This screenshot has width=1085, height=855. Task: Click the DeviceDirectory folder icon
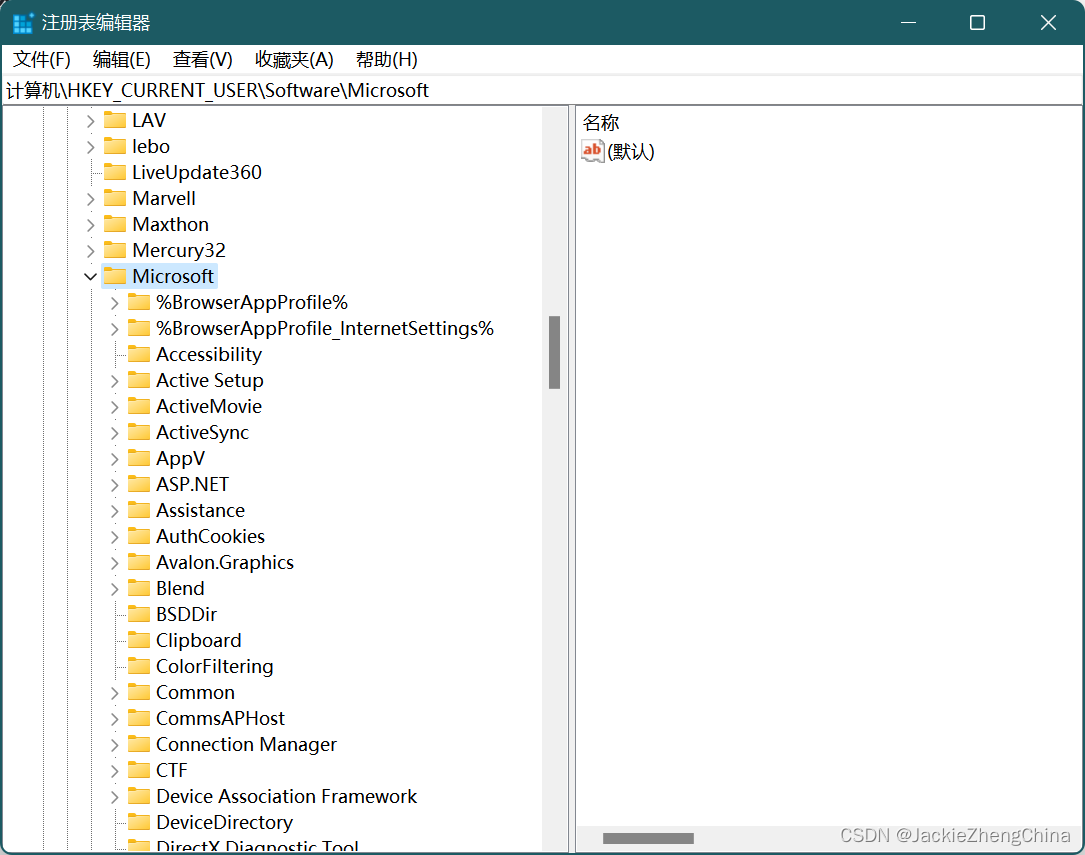pos(139,822)
